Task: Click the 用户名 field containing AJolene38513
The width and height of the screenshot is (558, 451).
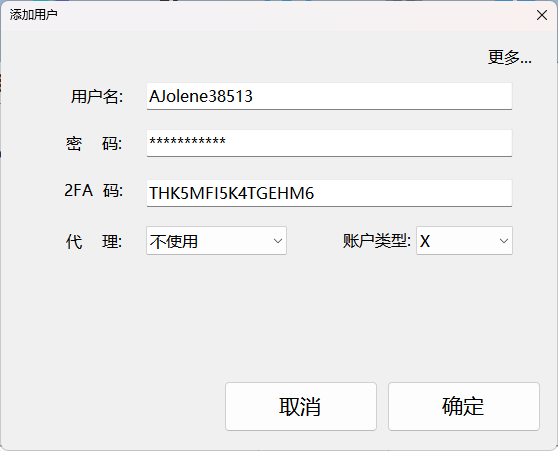Action: pos(329,96)
